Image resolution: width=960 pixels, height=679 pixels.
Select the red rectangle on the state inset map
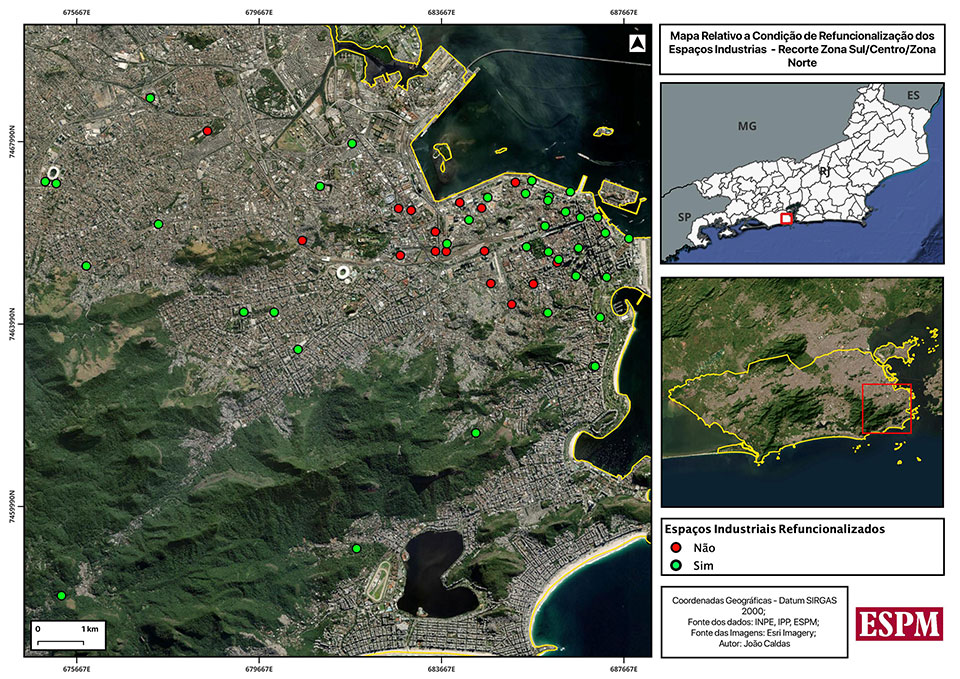coord(786,218)
